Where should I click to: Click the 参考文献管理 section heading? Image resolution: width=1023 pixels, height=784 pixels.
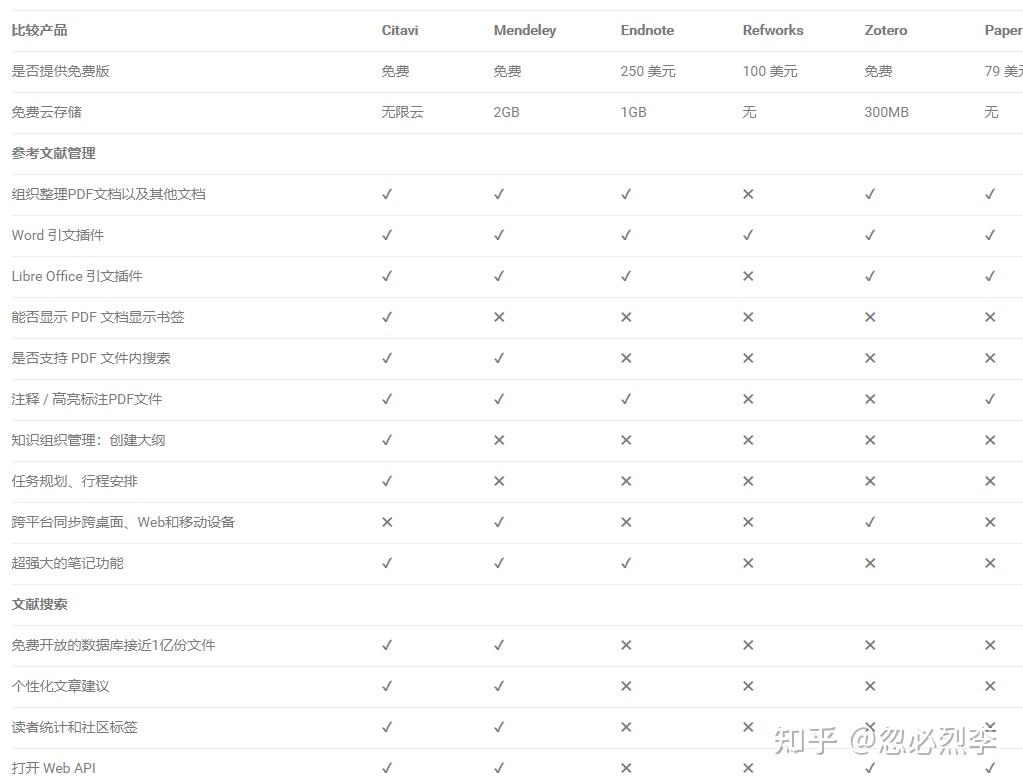point(53,153)
